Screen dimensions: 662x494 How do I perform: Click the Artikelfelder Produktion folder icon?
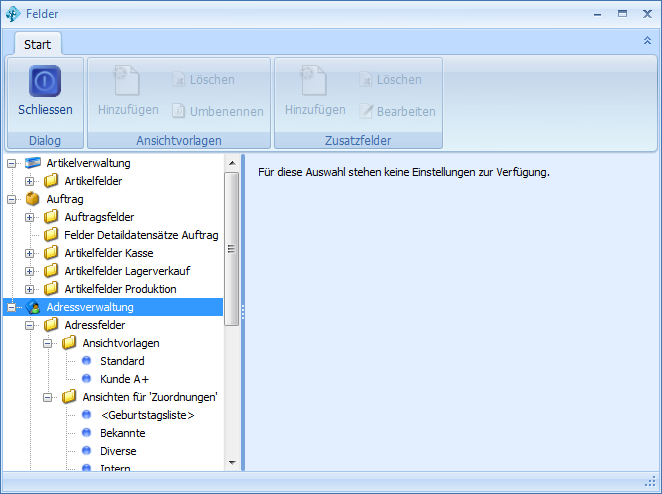click(x=51, y=289)
